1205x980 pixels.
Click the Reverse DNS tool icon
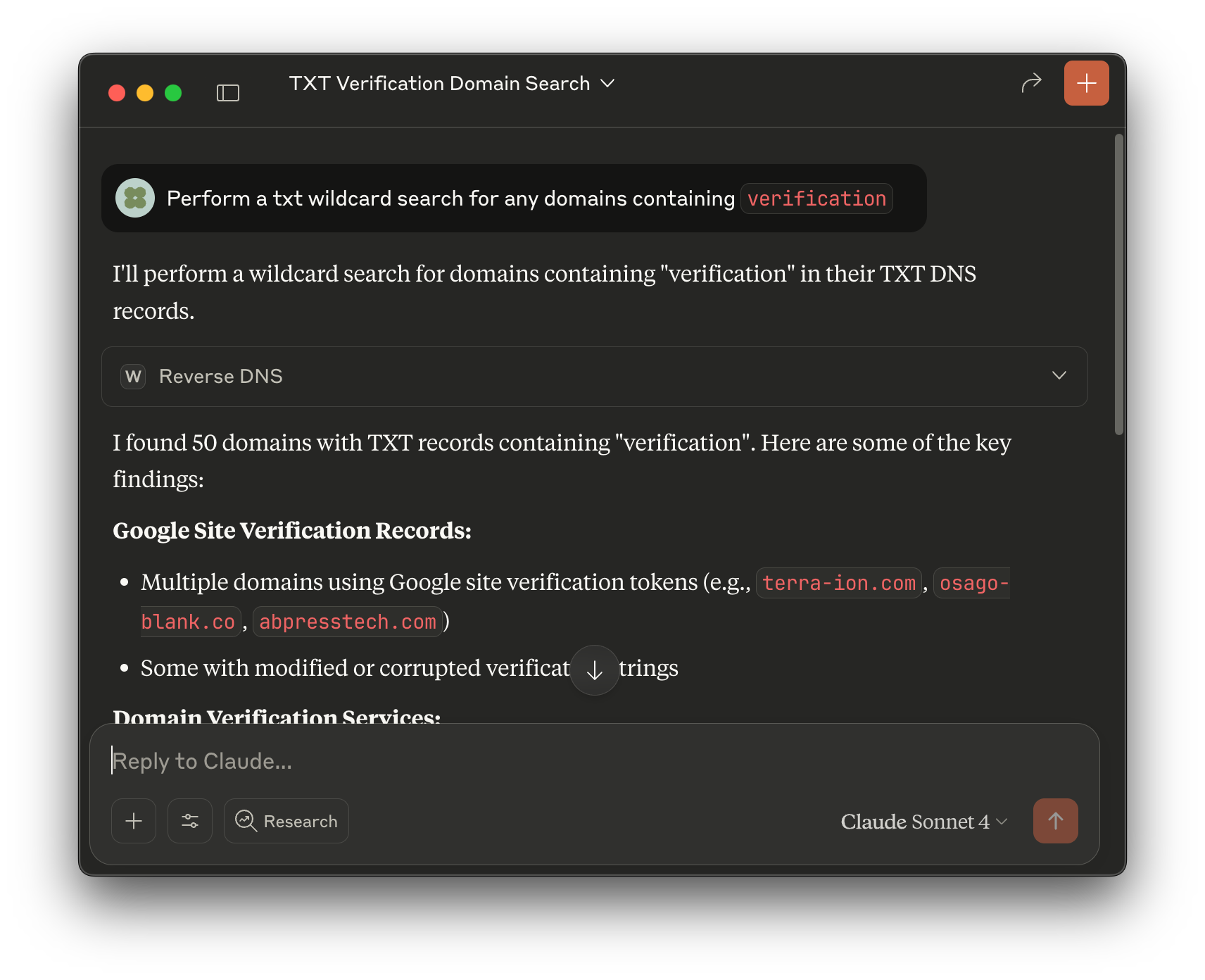coord(132,377)
